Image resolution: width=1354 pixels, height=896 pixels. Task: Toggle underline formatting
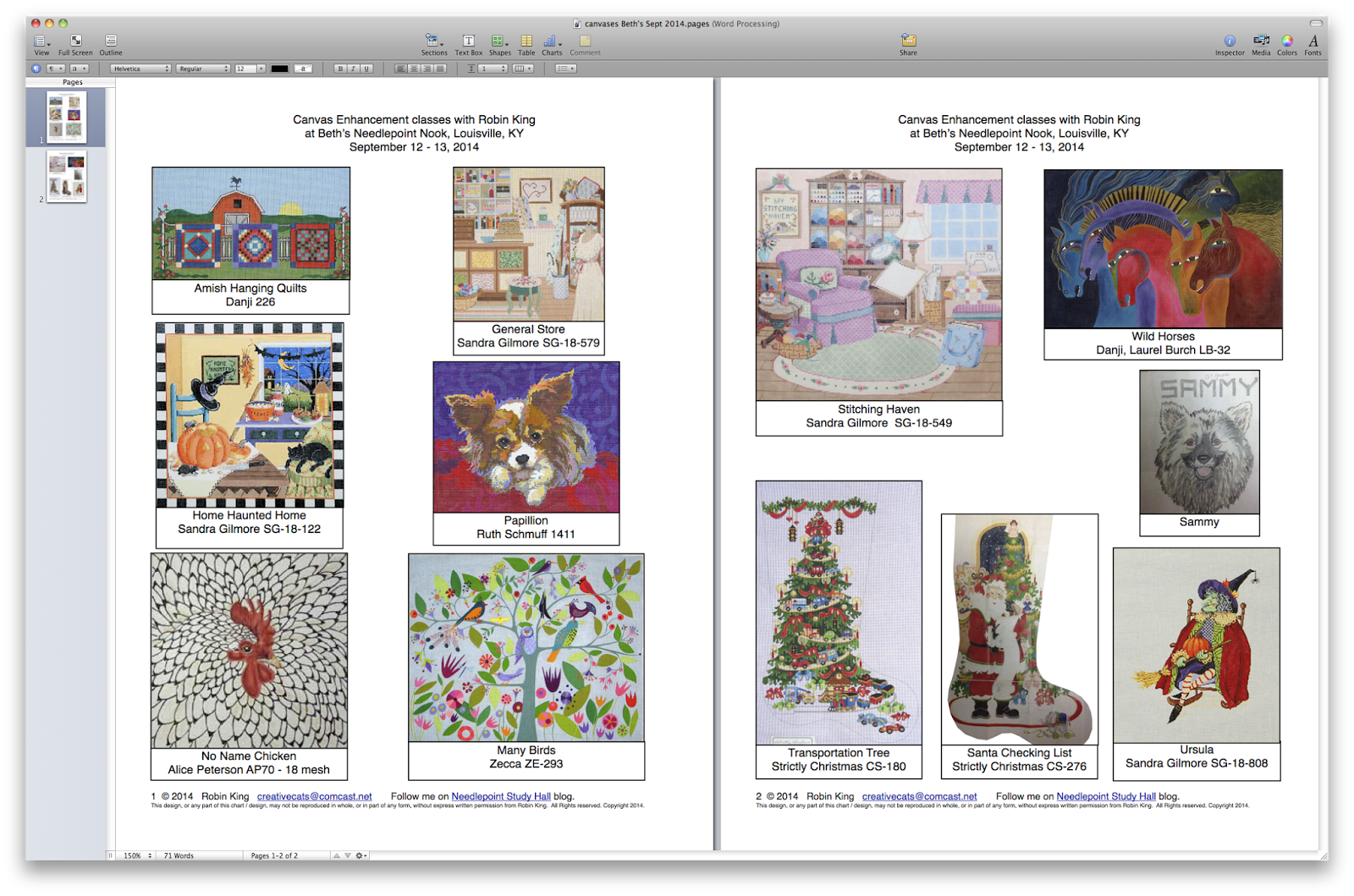(367, 69)
